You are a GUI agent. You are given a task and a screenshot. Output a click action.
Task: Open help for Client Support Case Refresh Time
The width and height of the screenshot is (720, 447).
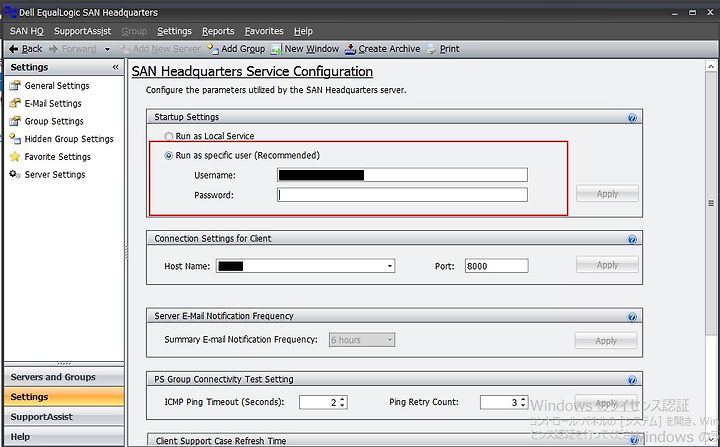(634, 441)
